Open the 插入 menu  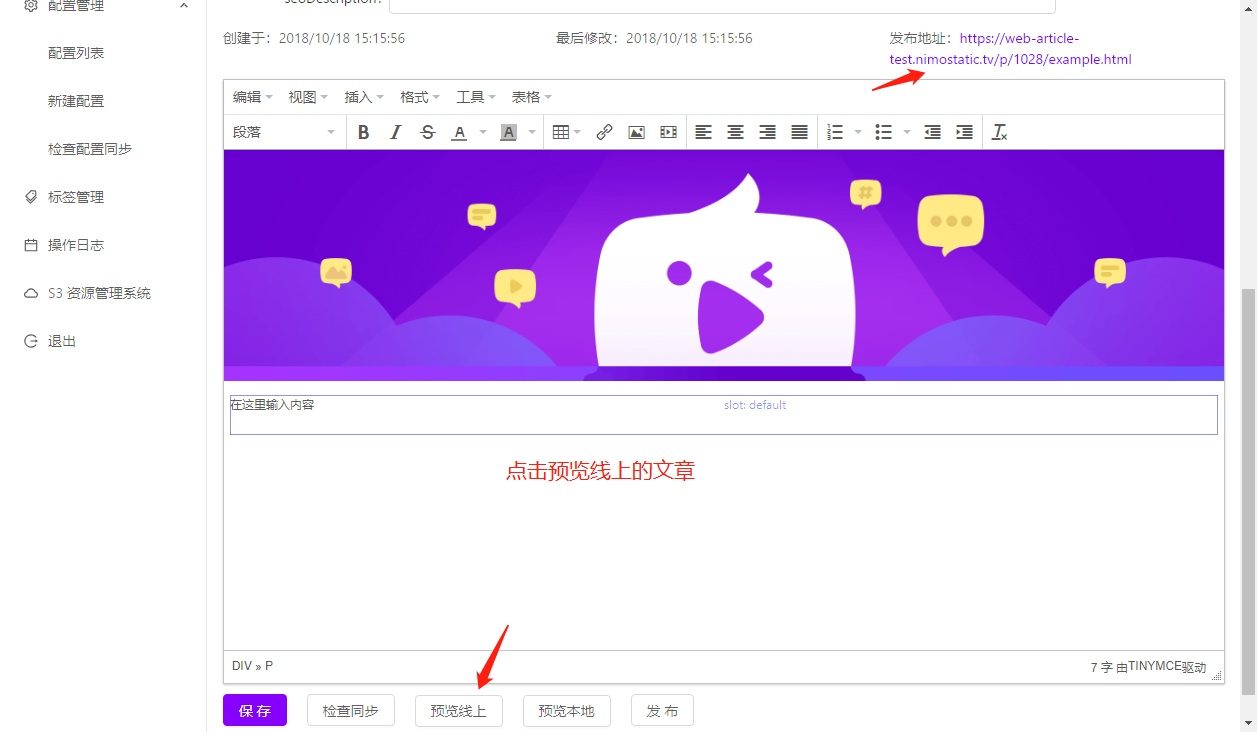coord(364,97)
